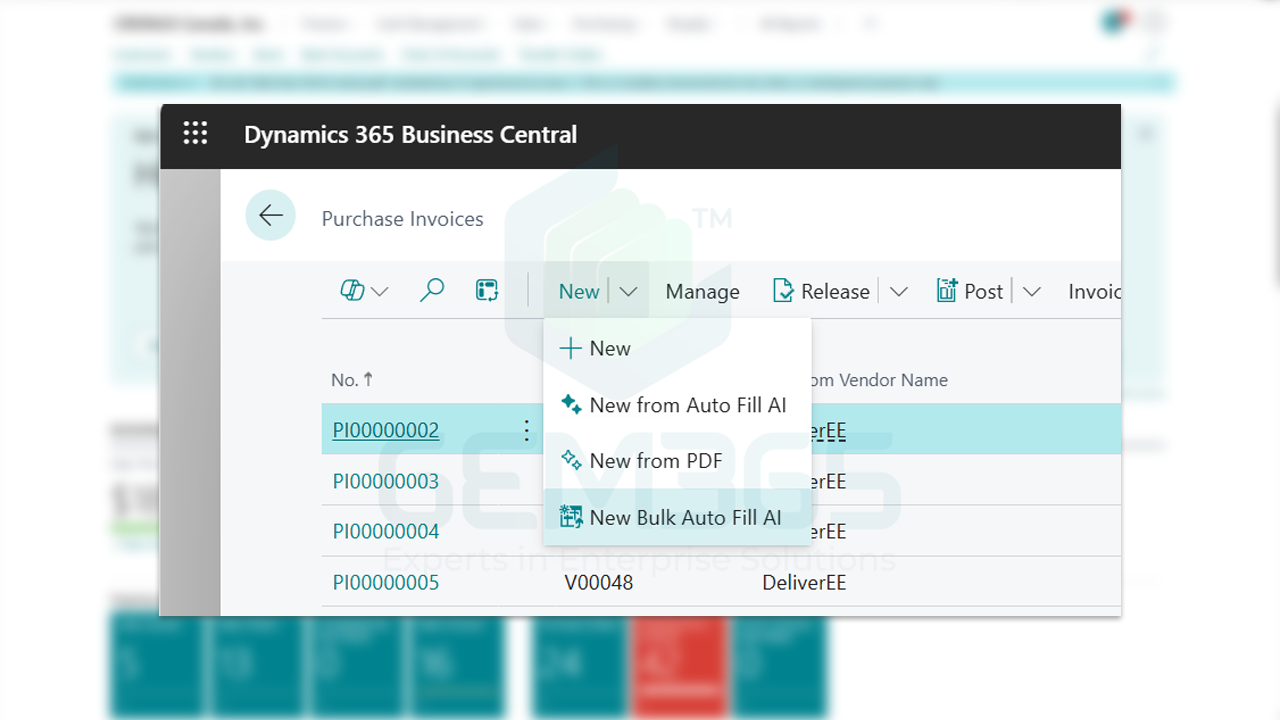1280x720 pixels.
Task: Click vendor number V00048 cell
Action: [x=599, y=583]
